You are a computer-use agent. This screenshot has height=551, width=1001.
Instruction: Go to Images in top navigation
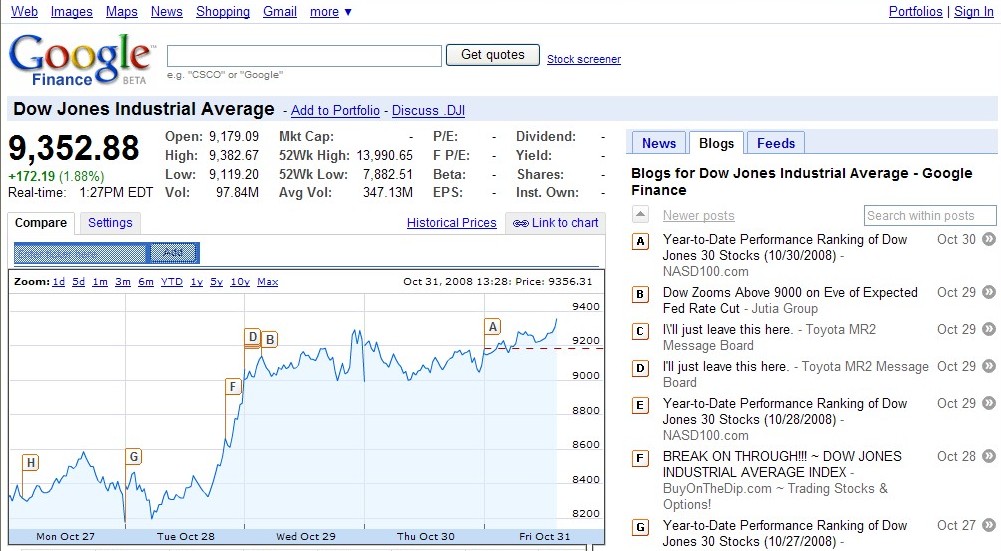pos(72,11)
